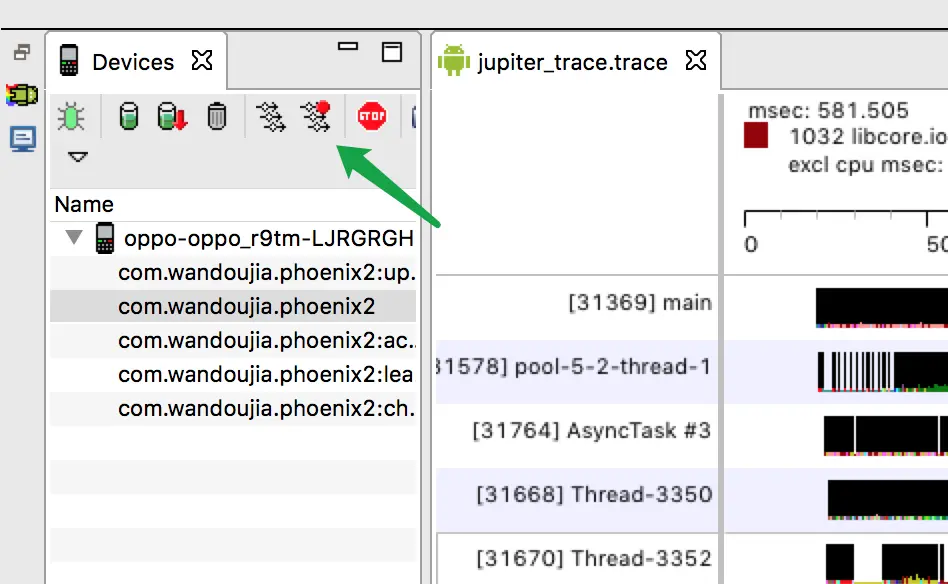948x584 pixels.
Task: Click the main thread black timeline bar
Action: click(x=881, y=307)
